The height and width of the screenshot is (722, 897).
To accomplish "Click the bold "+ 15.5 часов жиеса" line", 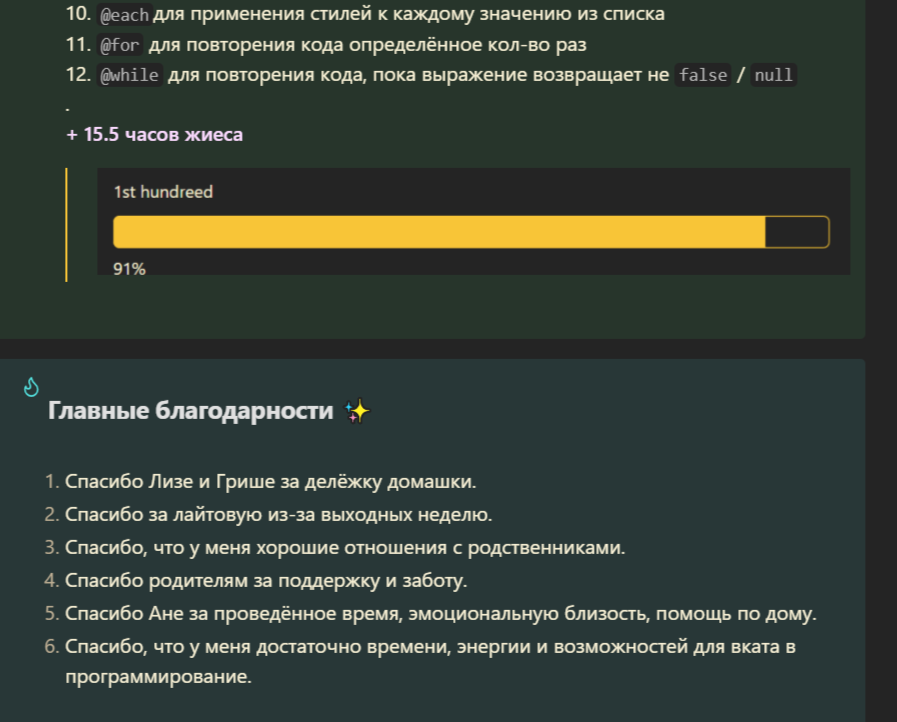I will tap(154, 134).
